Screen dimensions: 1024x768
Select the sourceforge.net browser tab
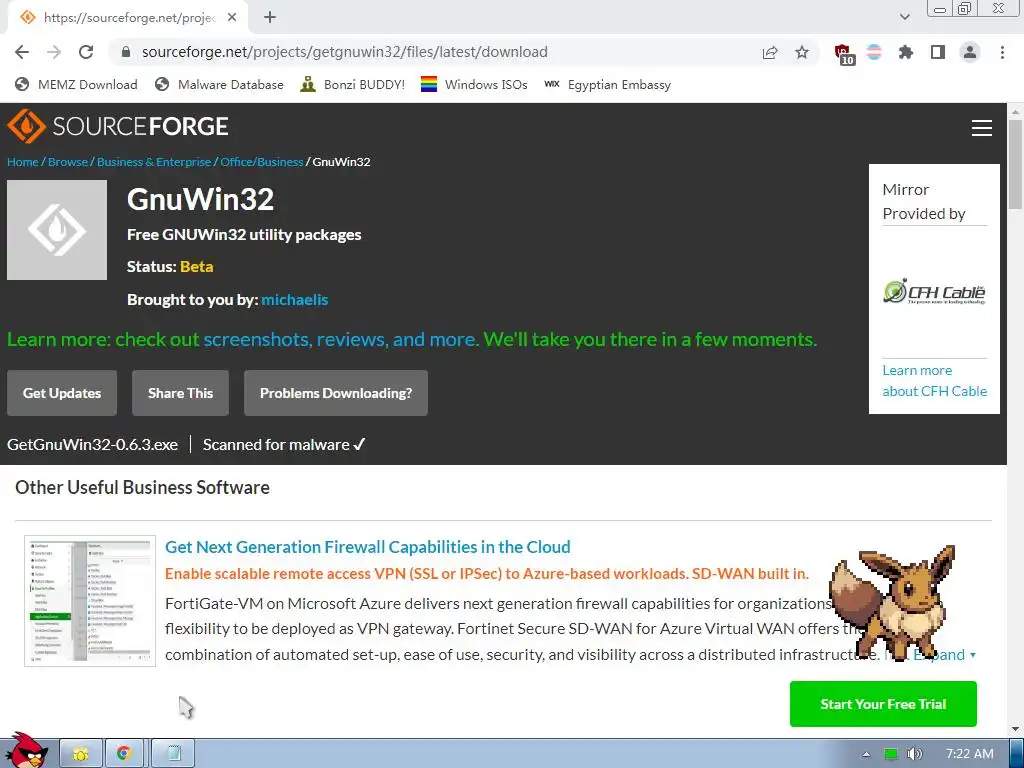[x=127, y=18]
